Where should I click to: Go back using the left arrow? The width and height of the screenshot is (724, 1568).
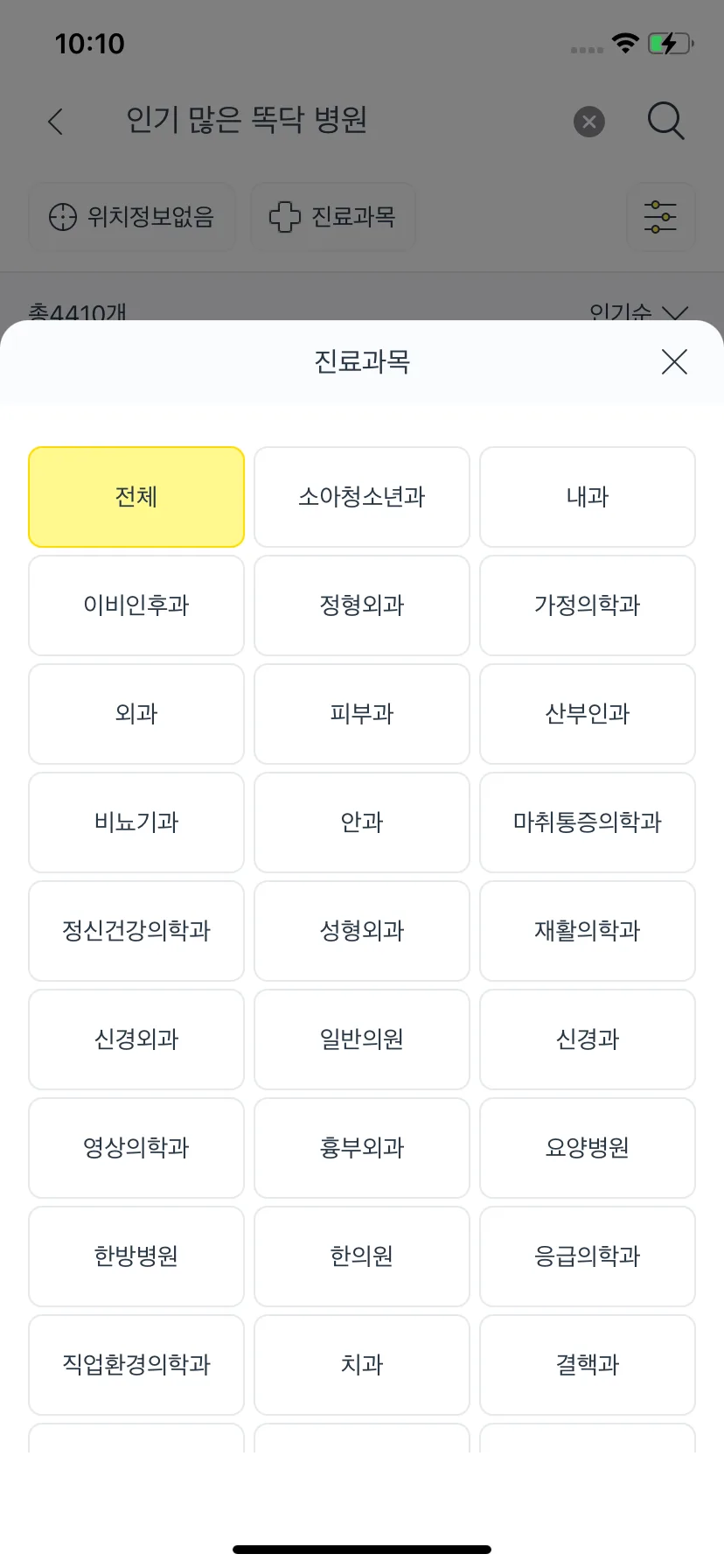[x=56, y=121]
